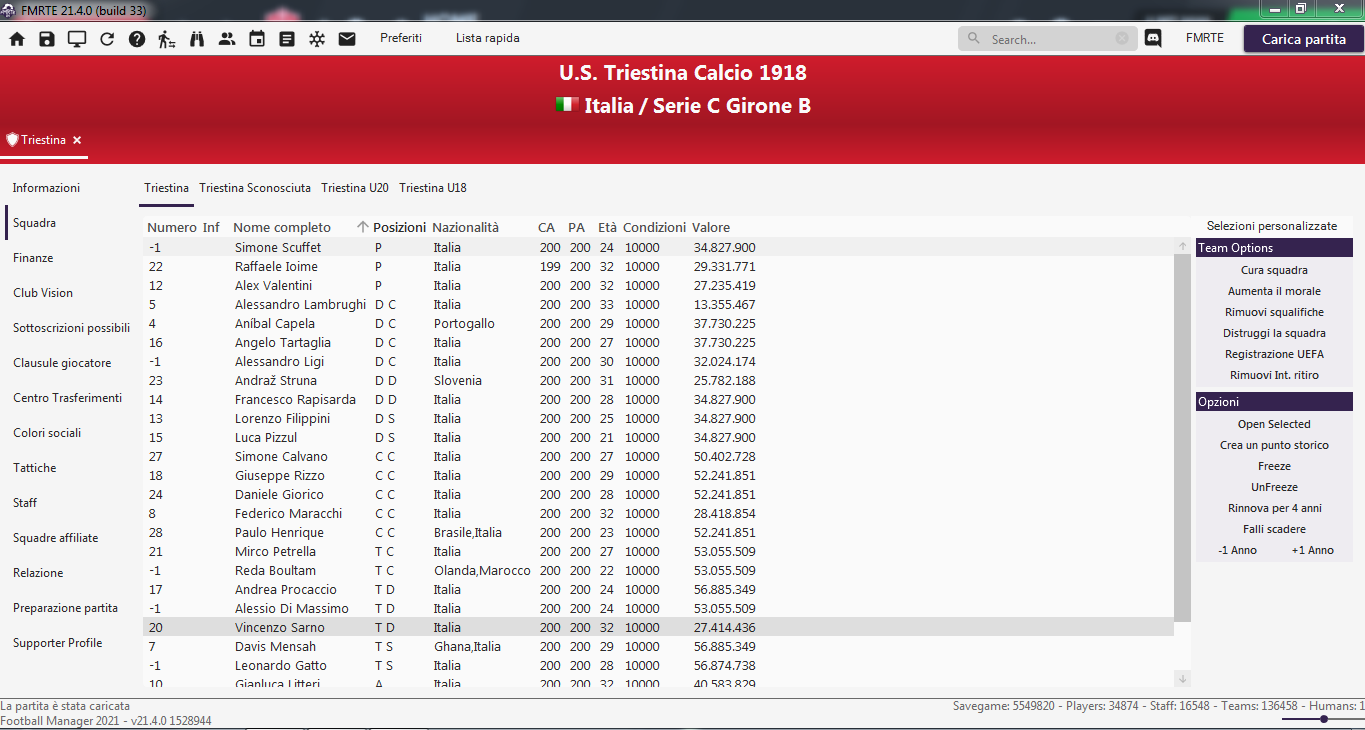This screenshot has width=1365, height=730.
Task: Click the snowflake freezer icon
Action: (x=317, y=39)
